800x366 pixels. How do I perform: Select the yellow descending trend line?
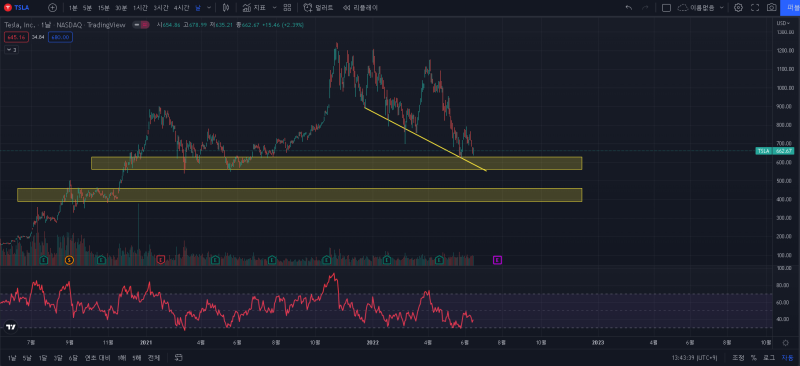[425, 139]
